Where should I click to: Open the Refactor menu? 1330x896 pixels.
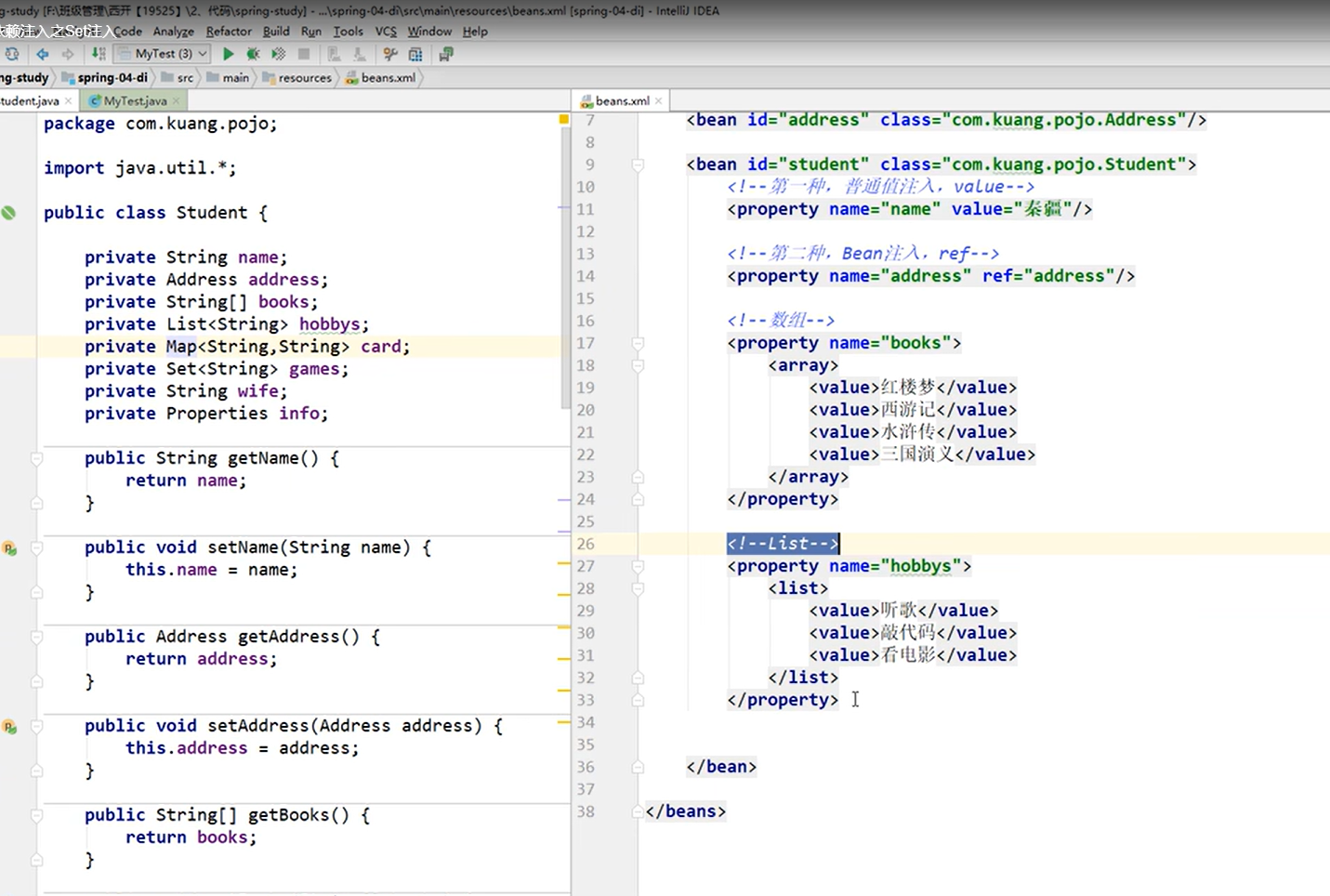[x=229, y=32]
